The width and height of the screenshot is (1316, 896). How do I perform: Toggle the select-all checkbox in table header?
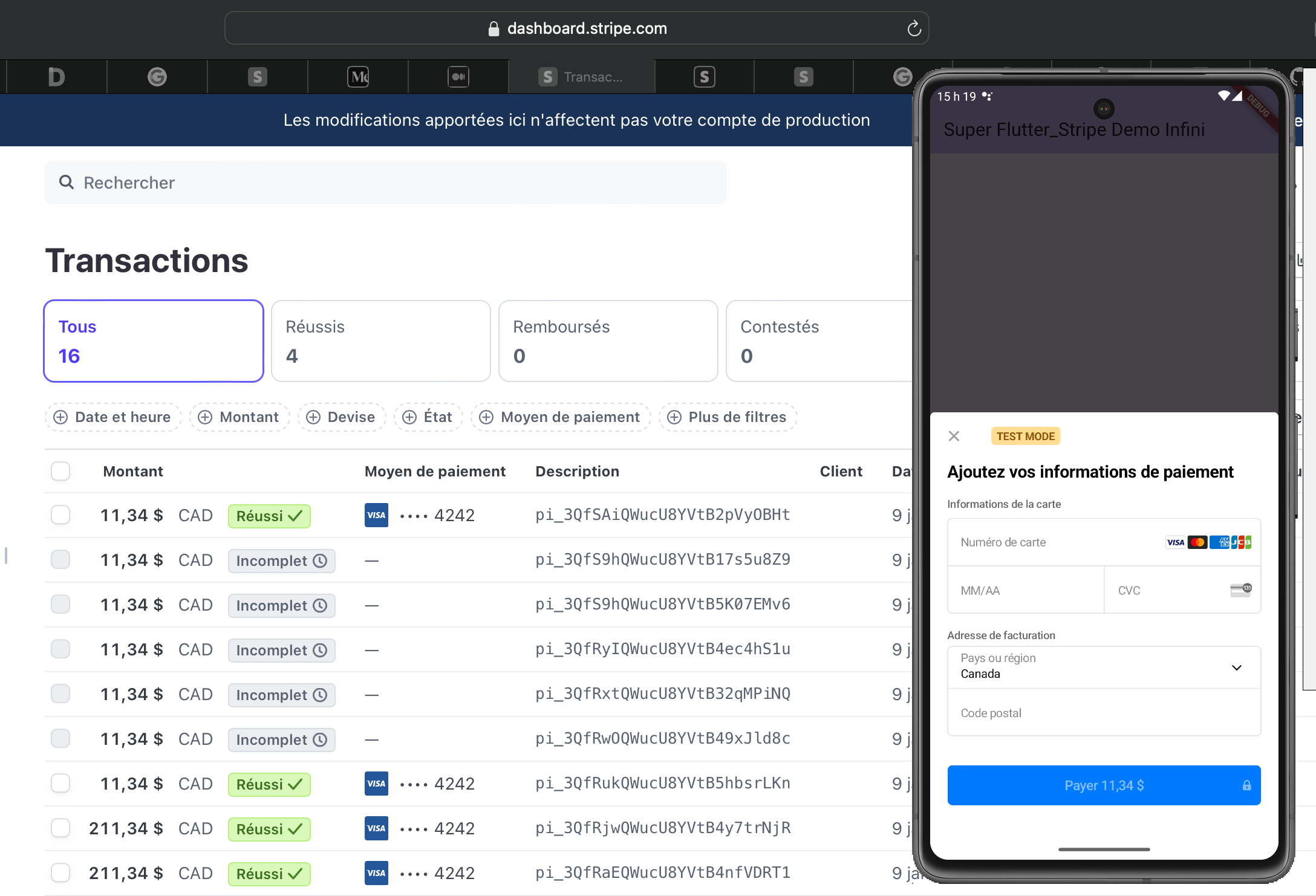60,471
